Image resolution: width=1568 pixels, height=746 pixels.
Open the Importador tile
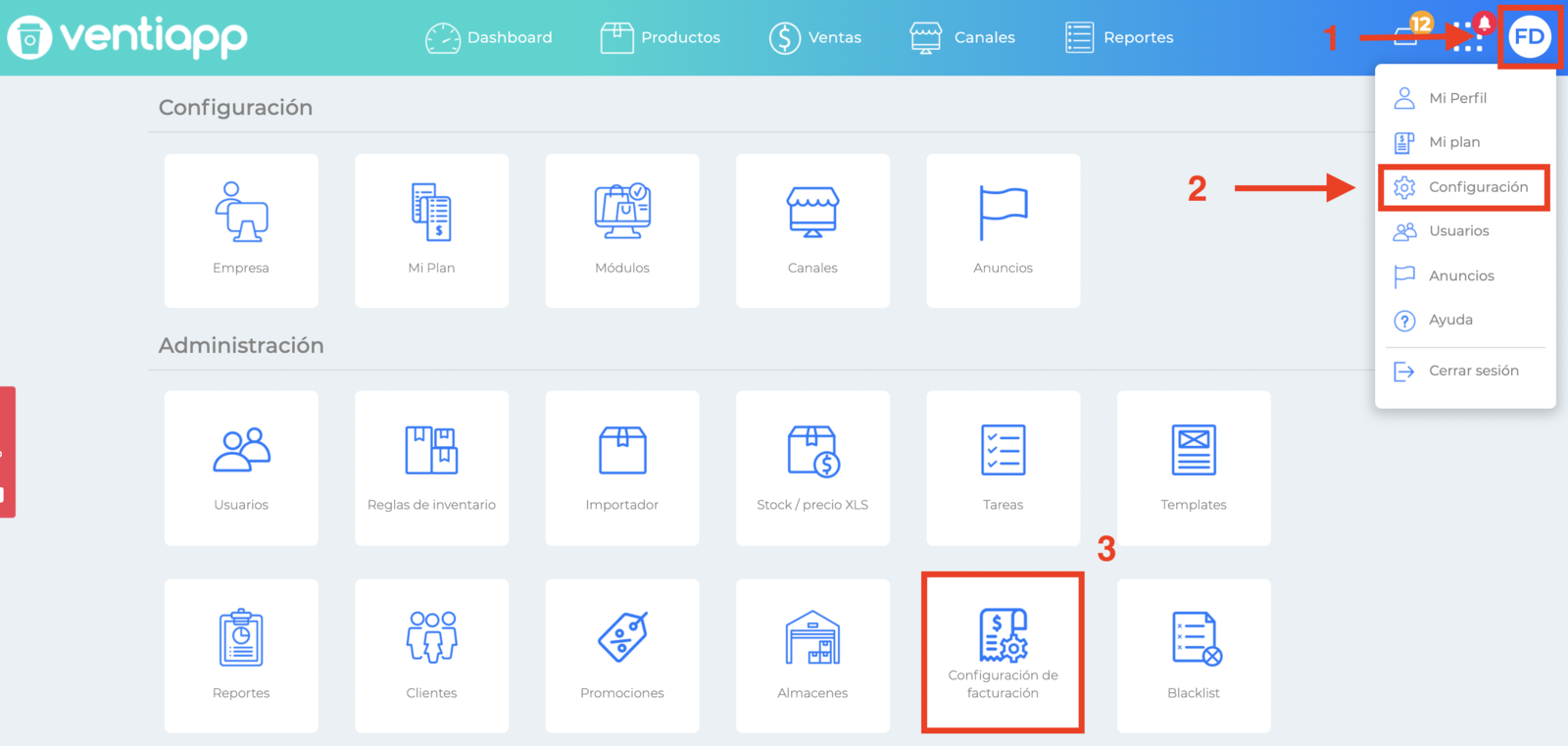pos(622,468)
